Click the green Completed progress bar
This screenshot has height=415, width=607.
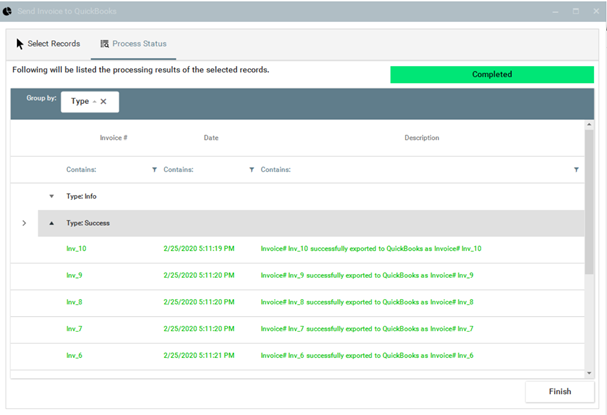pos(491,74)
